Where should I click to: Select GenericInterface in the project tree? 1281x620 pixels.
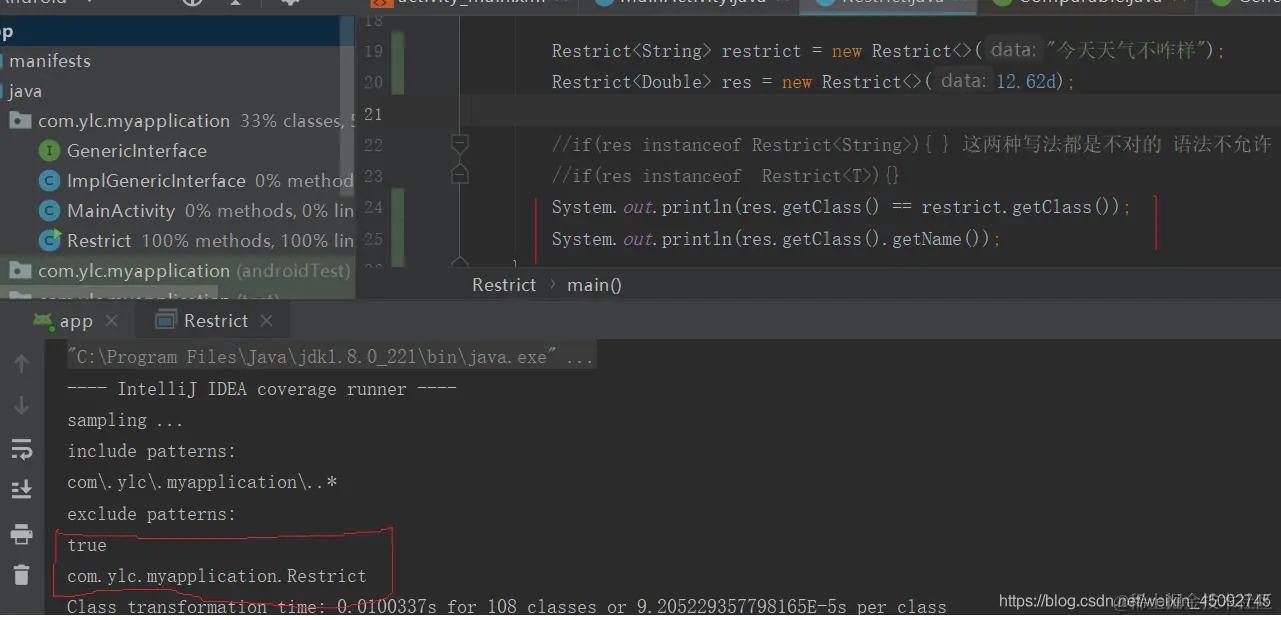137,151
